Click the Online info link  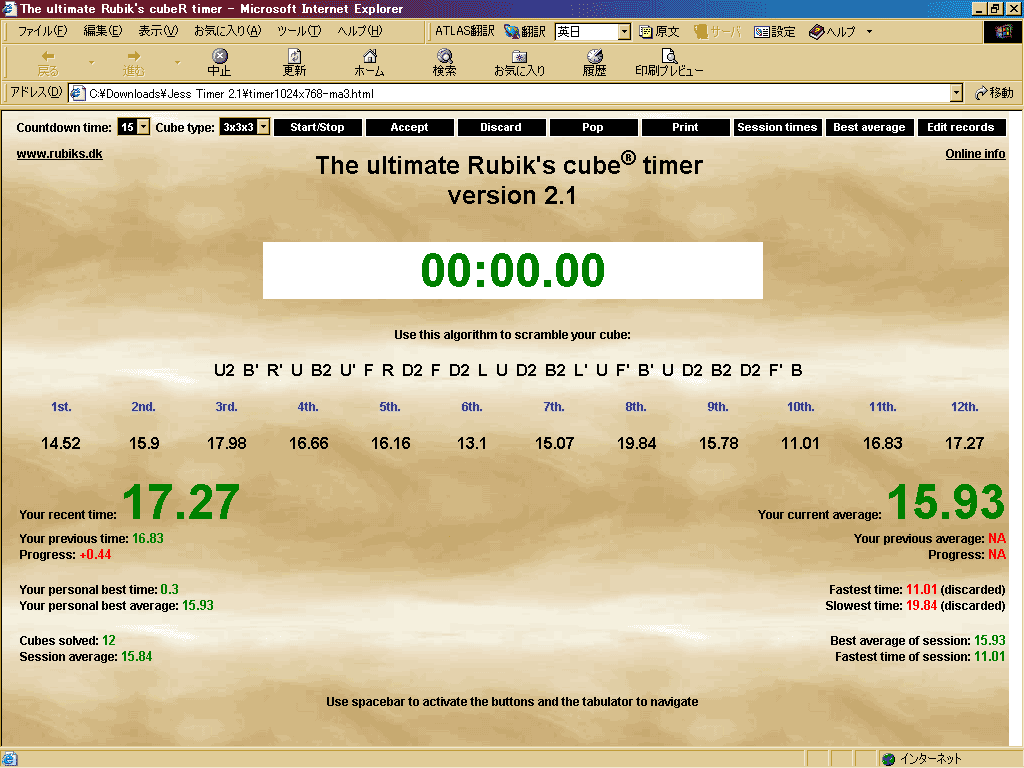(x=975, y=154)
